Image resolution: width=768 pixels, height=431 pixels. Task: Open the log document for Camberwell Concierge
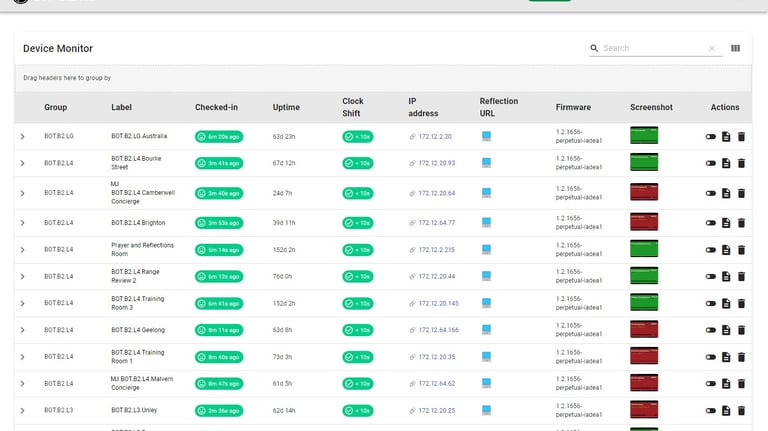pos(726,193)
